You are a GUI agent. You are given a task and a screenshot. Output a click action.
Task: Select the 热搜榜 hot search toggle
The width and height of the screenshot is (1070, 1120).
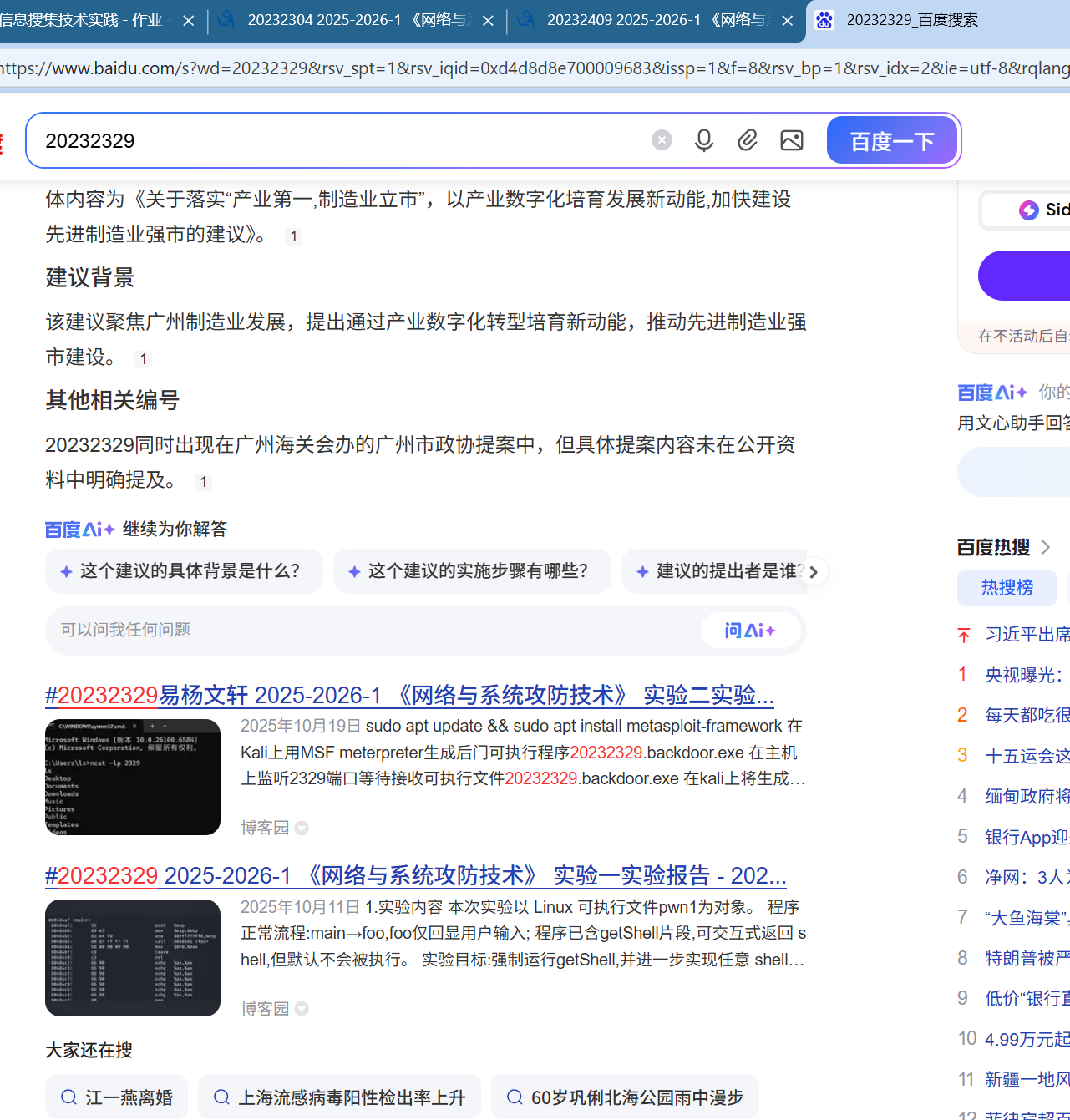pyautogui.click(x=1007, y=588)
